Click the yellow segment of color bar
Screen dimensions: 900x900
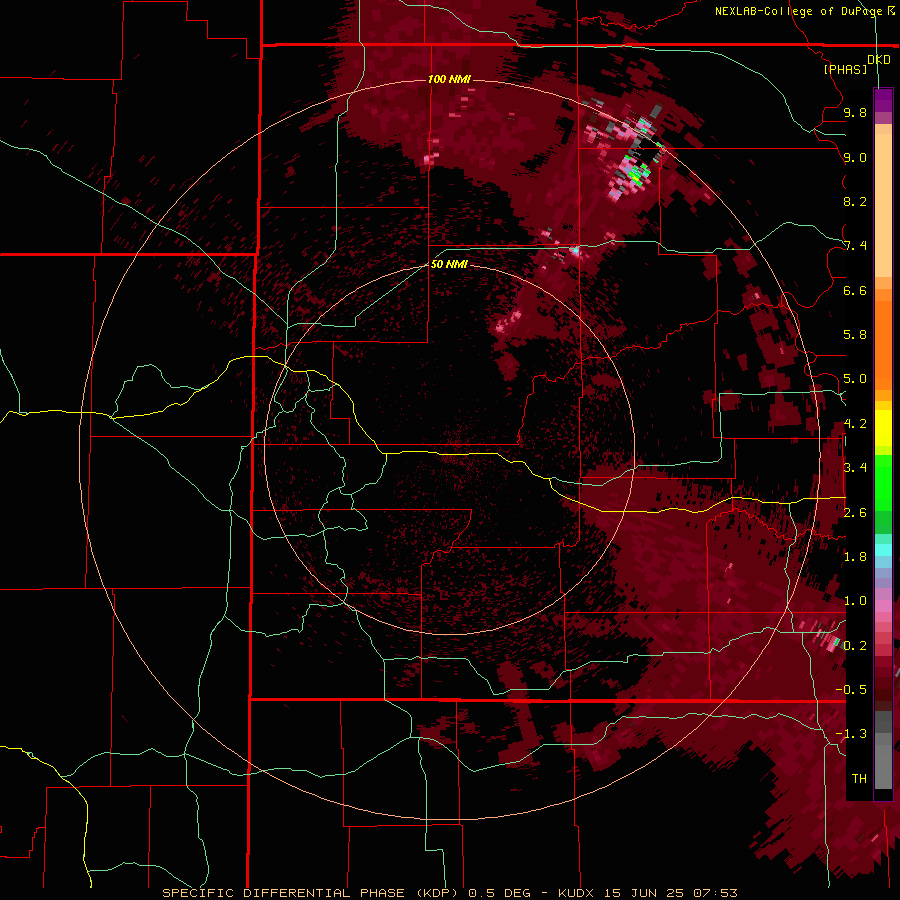click(883, 428)
